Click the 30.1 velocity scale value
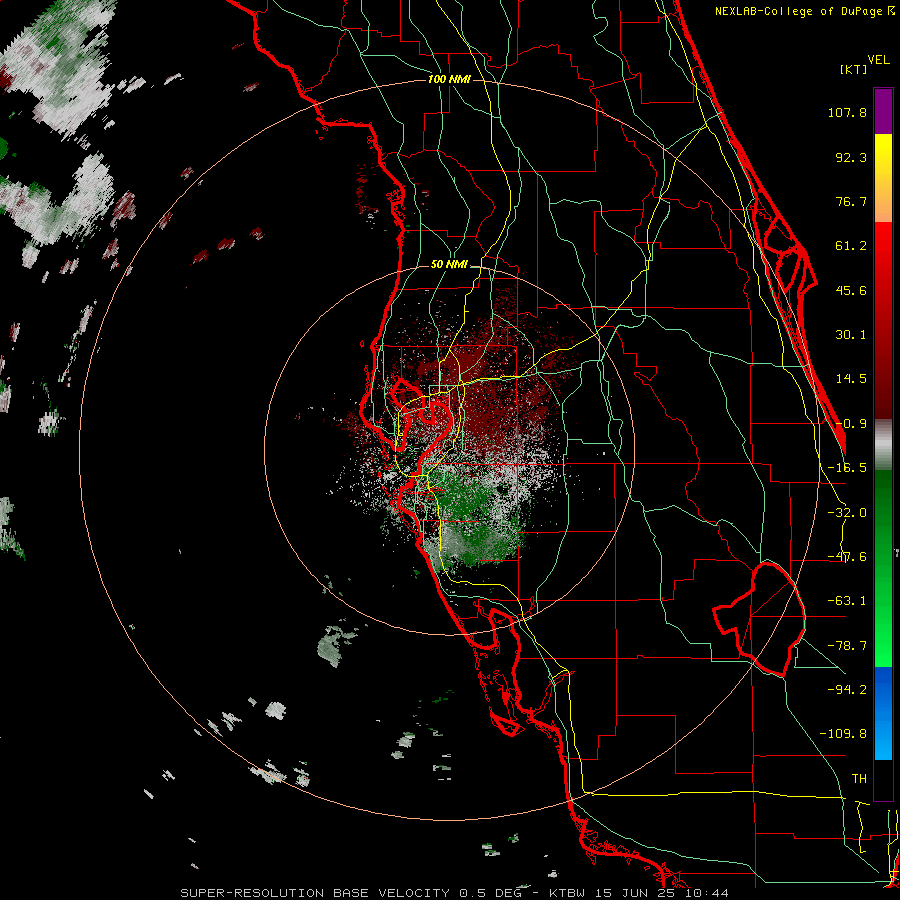The height and width of the screenshot is (900, 900). (x=851, y=335)
